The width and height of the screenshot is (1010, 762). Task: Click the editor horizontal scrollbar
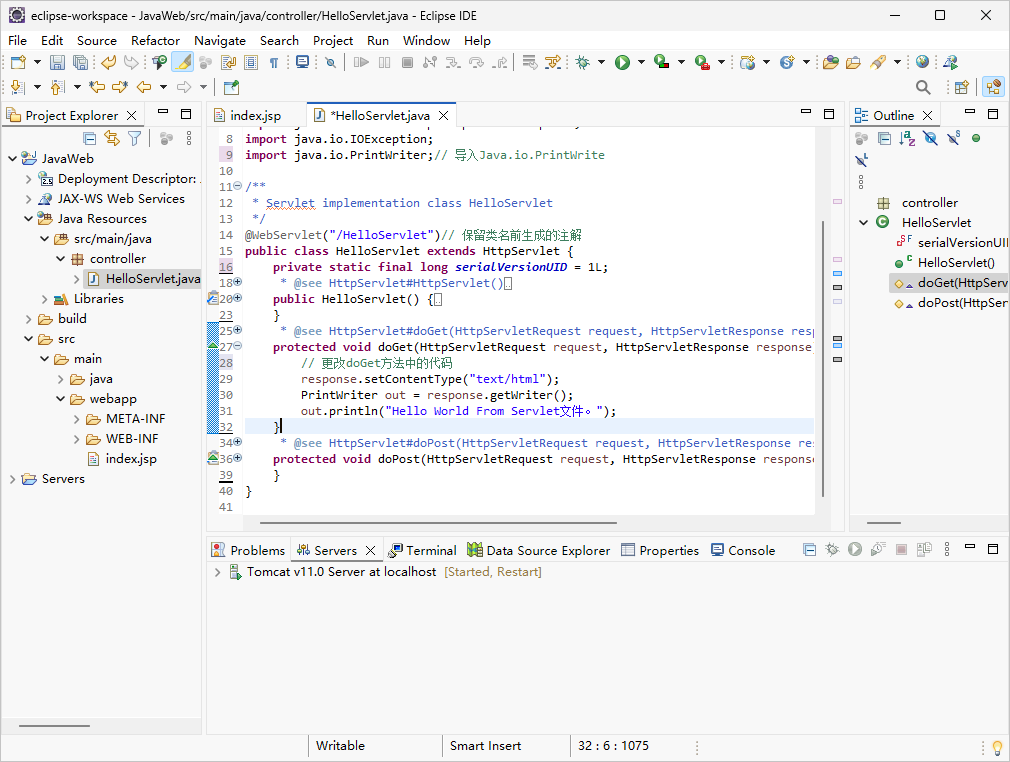[x=438, y=523]
